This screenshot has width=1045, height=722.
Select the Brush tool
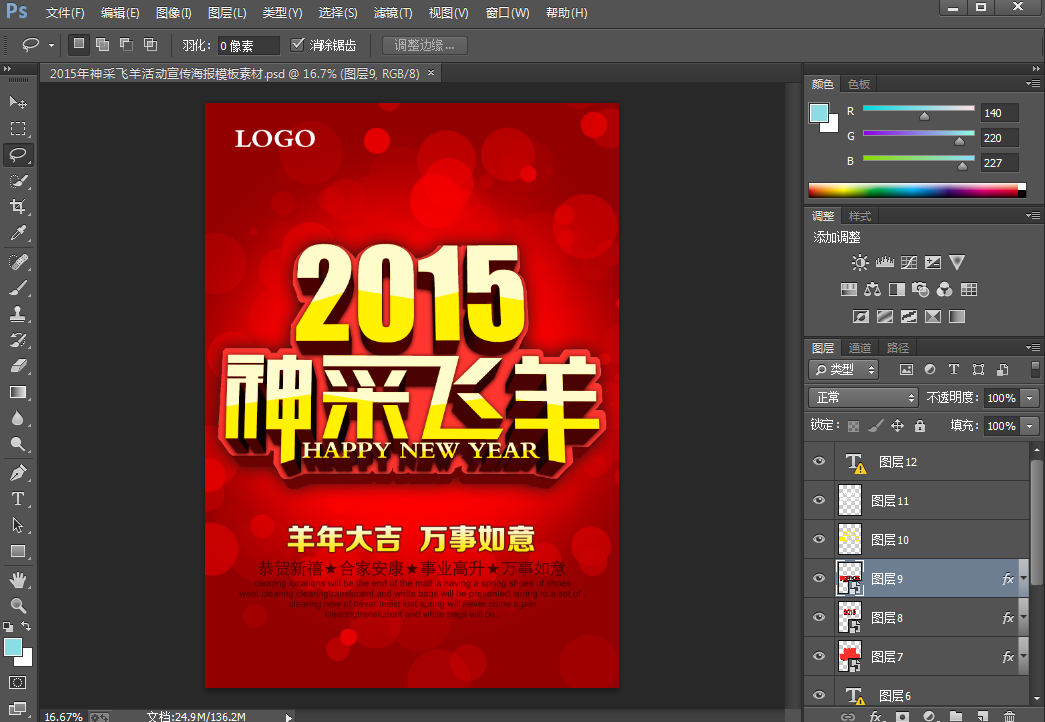[x=18, y=287]
